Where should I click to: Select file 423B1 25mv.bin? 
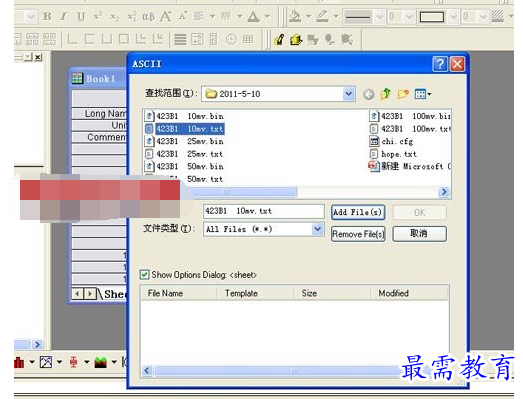click(184, 141)
